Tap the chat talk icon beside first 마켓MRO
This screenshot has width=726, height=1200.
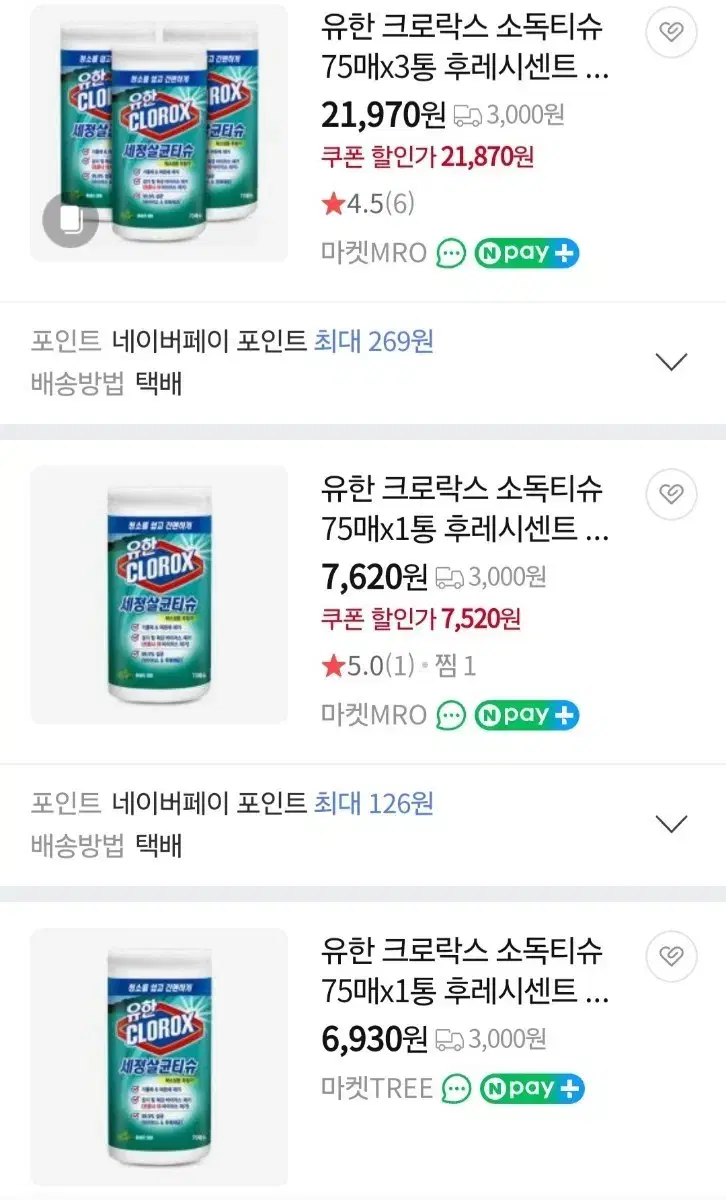(451, 253)
